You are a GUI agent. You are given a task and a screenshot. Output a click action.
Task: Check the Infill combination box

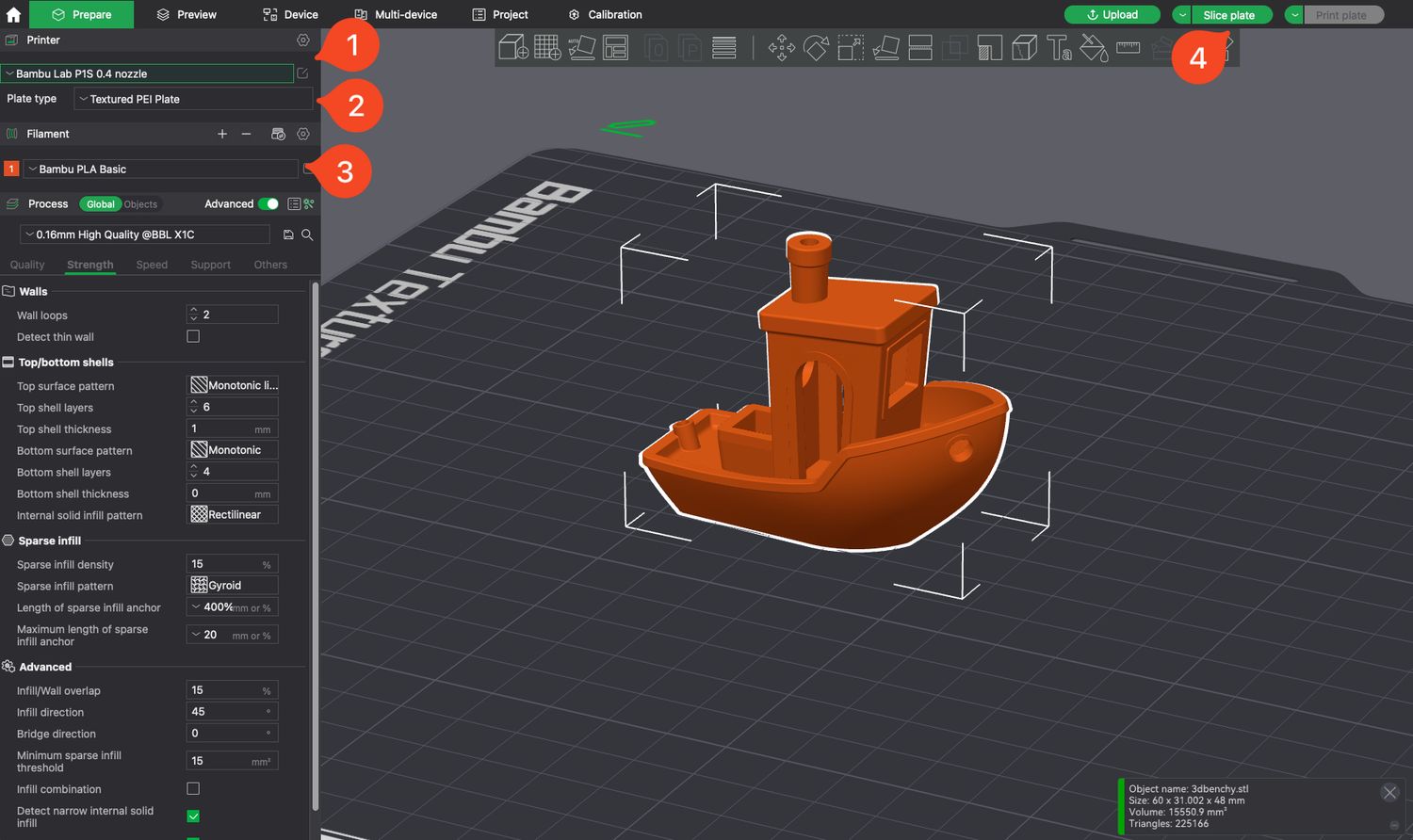(193, 788)
